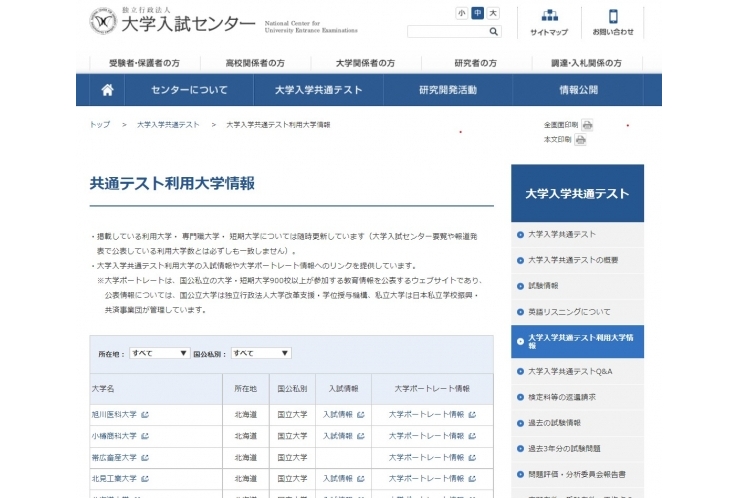Click external link icon beside 北見工業大学
This screenshot has height=498, width=740.
click(x=145, y=479)
